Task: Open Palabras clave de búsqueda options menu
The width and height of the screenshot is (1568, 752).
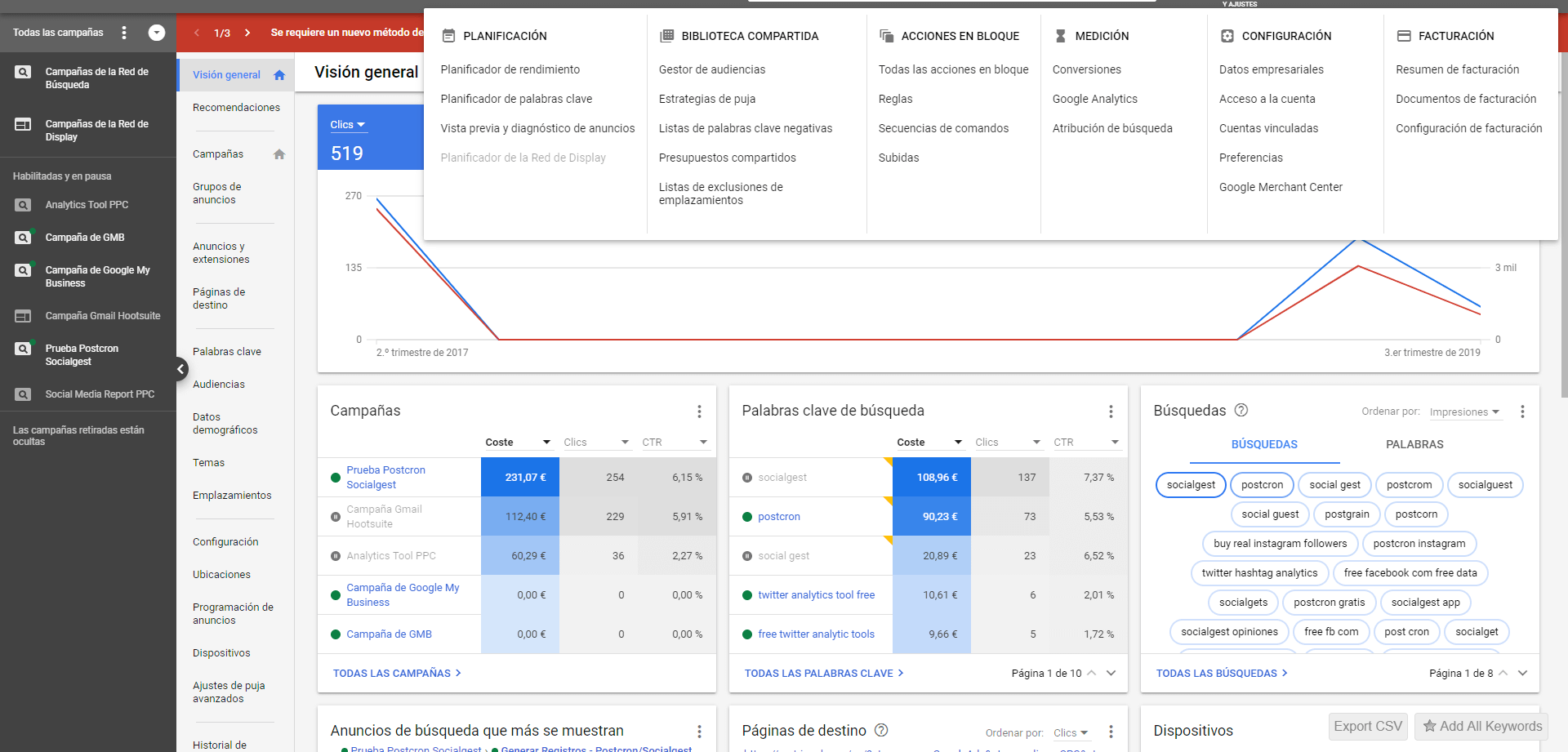Action: [1111, 412]
